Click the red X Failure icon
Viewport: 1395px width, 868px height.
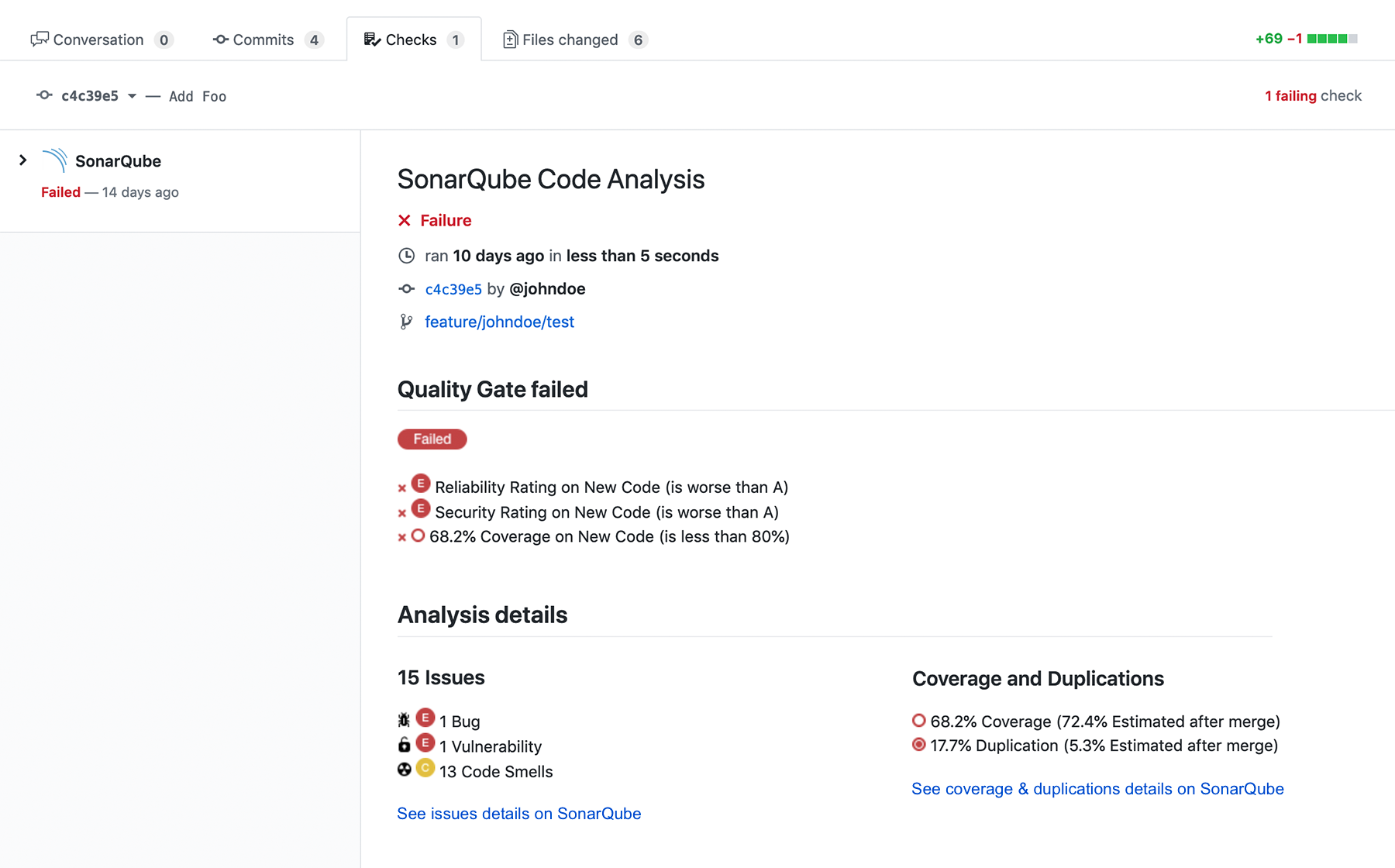(404, 220)
